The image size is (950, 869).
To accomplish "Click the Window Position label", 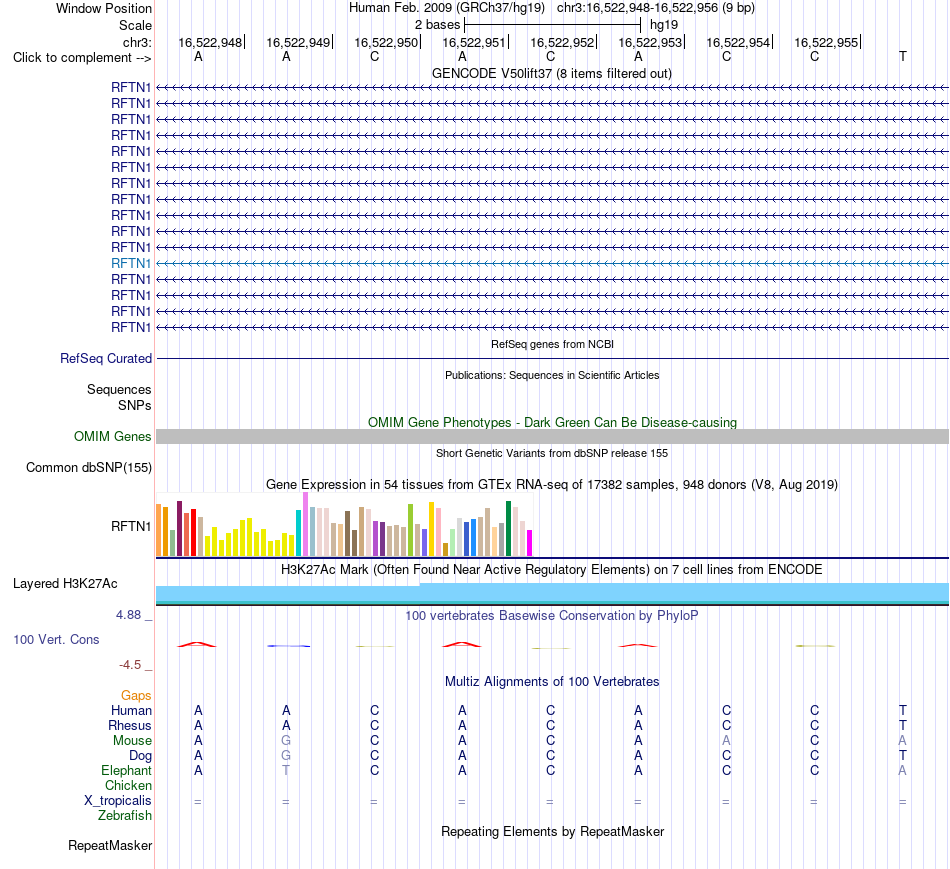I will [104, 8].
